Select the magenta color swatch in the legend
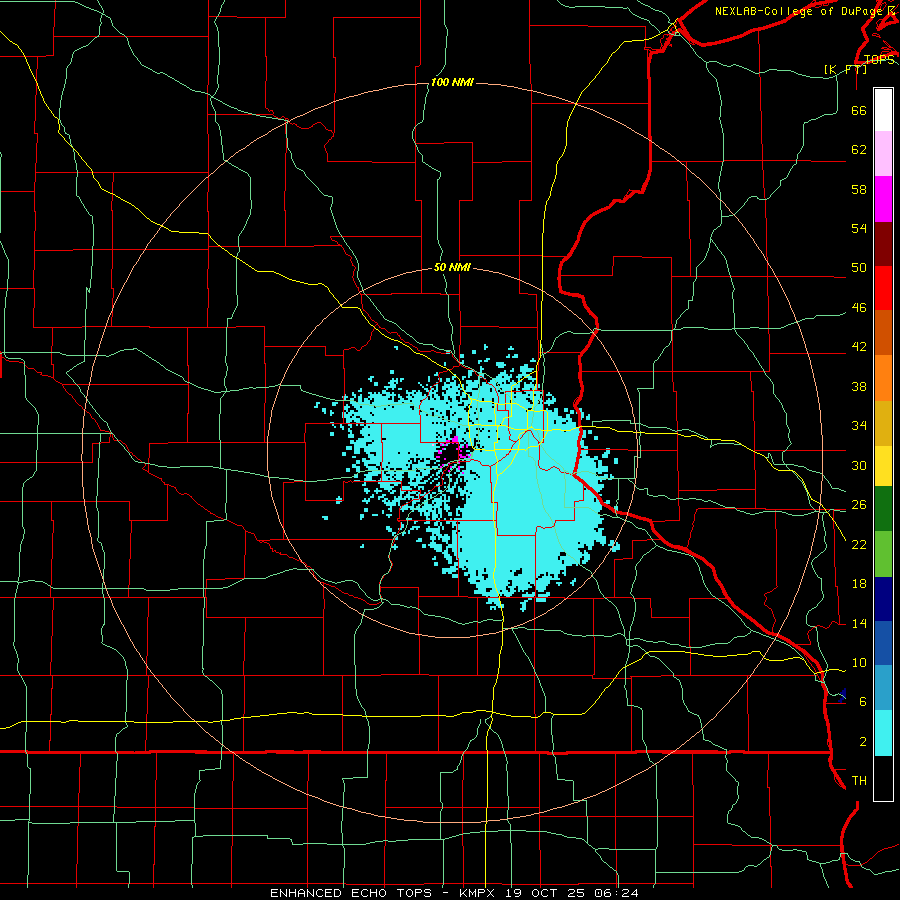The height and width of the screenshot is (900, 900). pos(883,199)
